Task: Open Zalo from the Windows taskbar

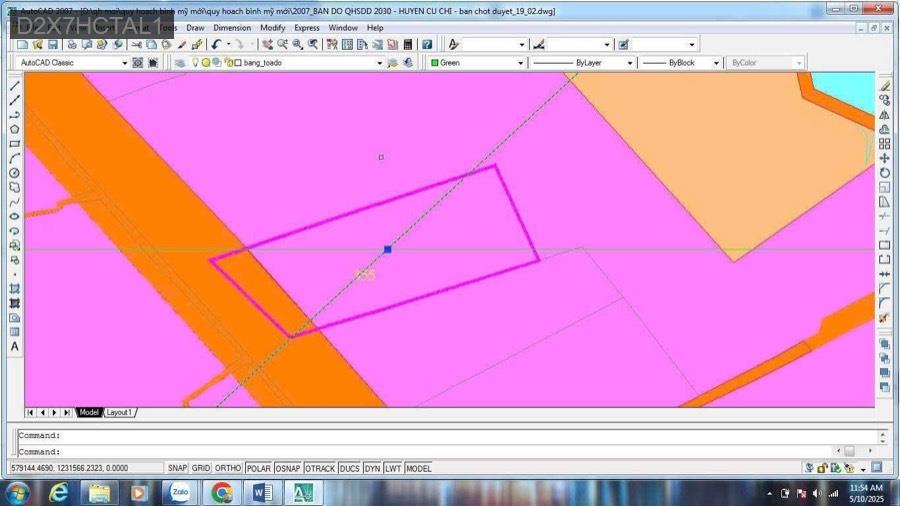Action: tap(181, 492)
